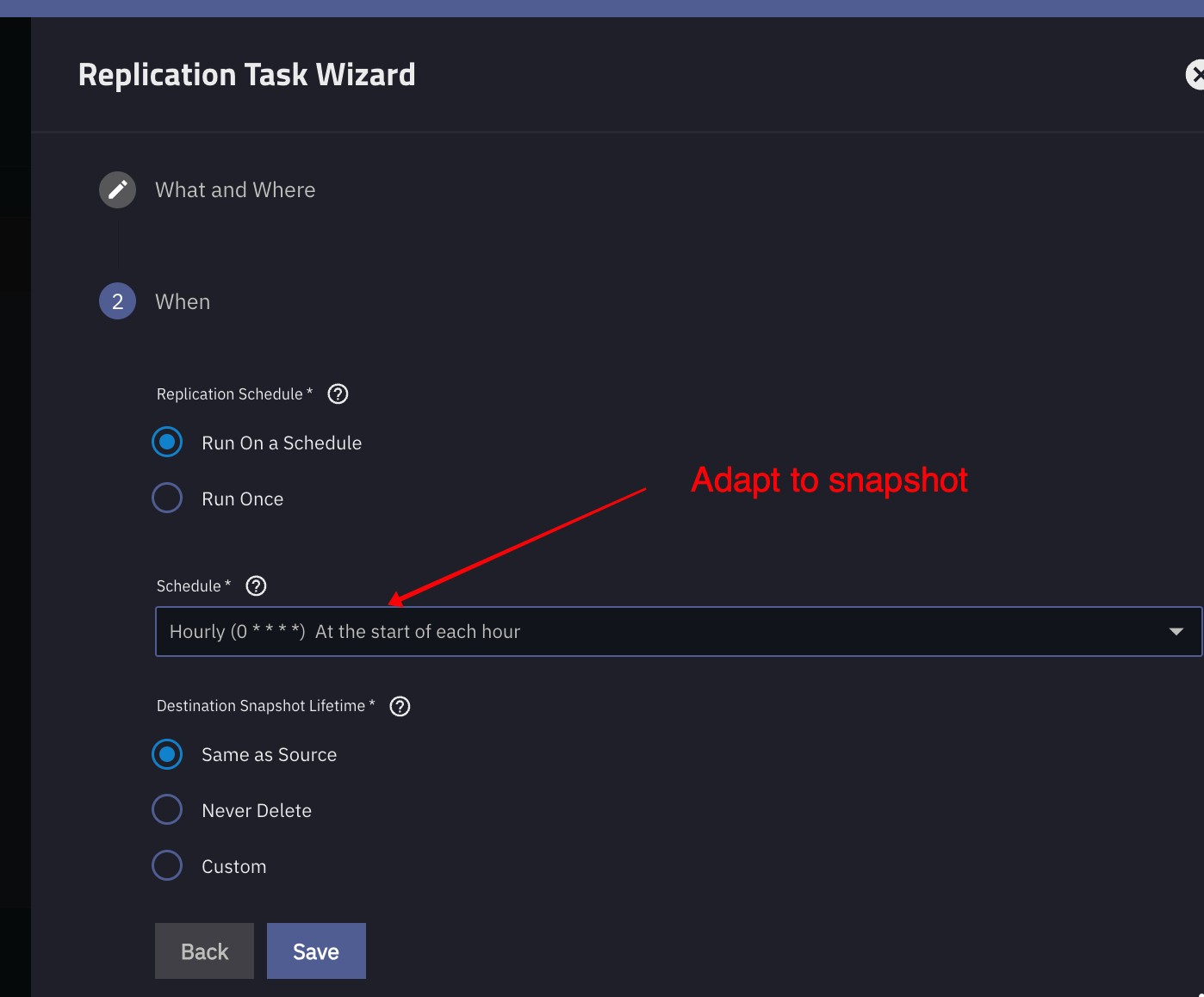This screenshot has height=997, width=1204.
Task: Open help tooltip for Replication Schedule
Action: [338, 393]
